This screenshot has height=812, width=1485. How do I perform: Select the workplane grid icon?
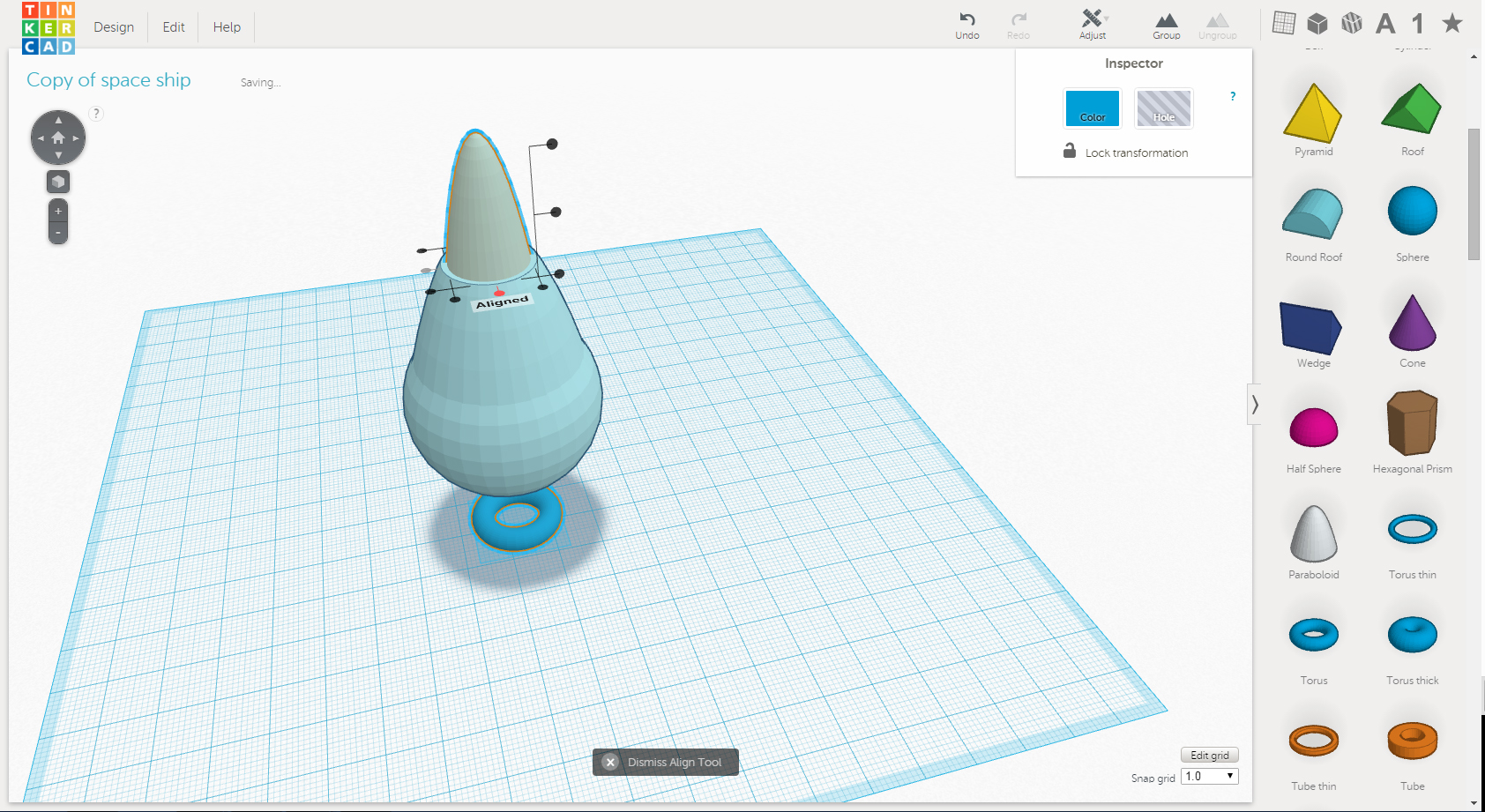pyautogui.click(x=1284, y=23)
